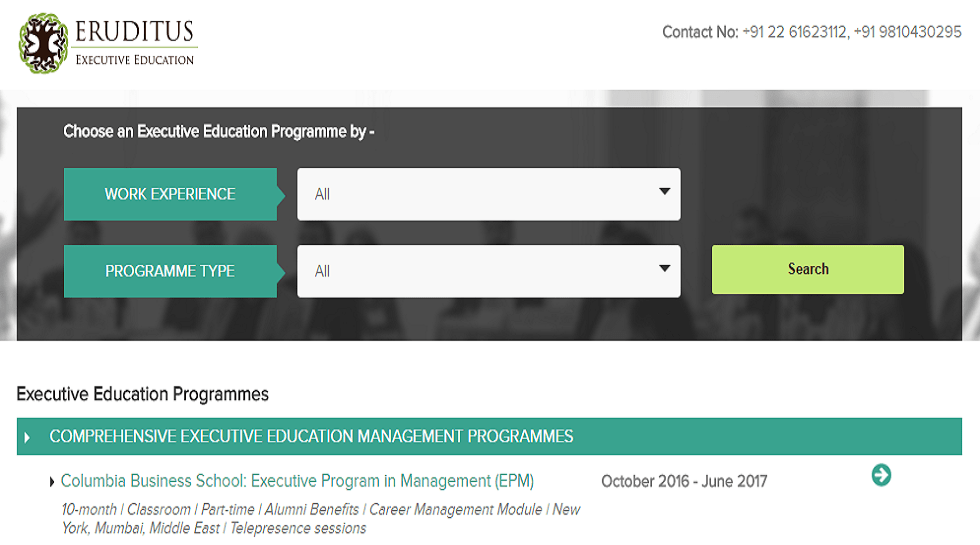Click the "All" value in Work Experience field
The image size is (980, 545).
(322, 195)
